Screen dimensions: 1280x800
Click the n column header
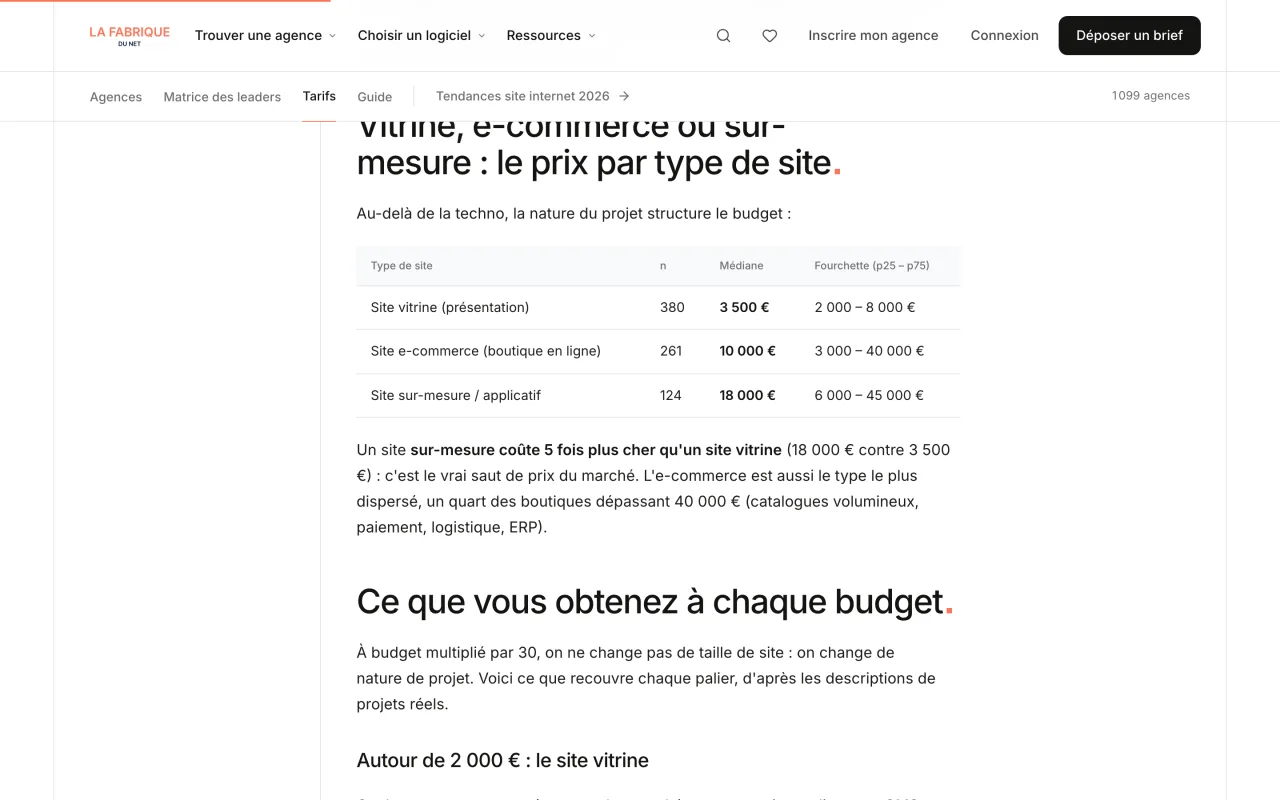coord(663,266)
